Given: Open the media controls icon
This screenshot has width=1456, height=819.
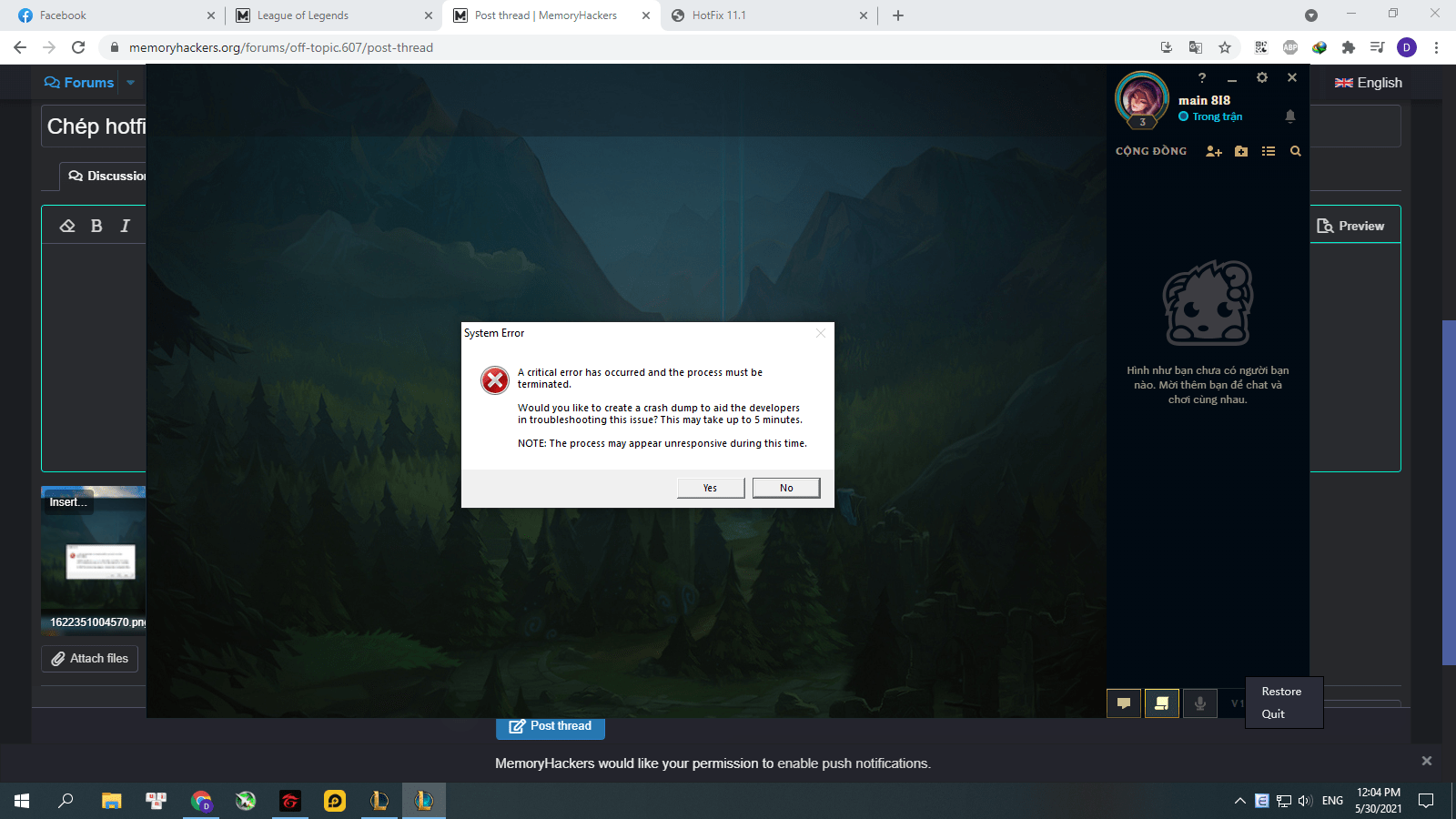Looking at the screenshot, I should 1378,47.
